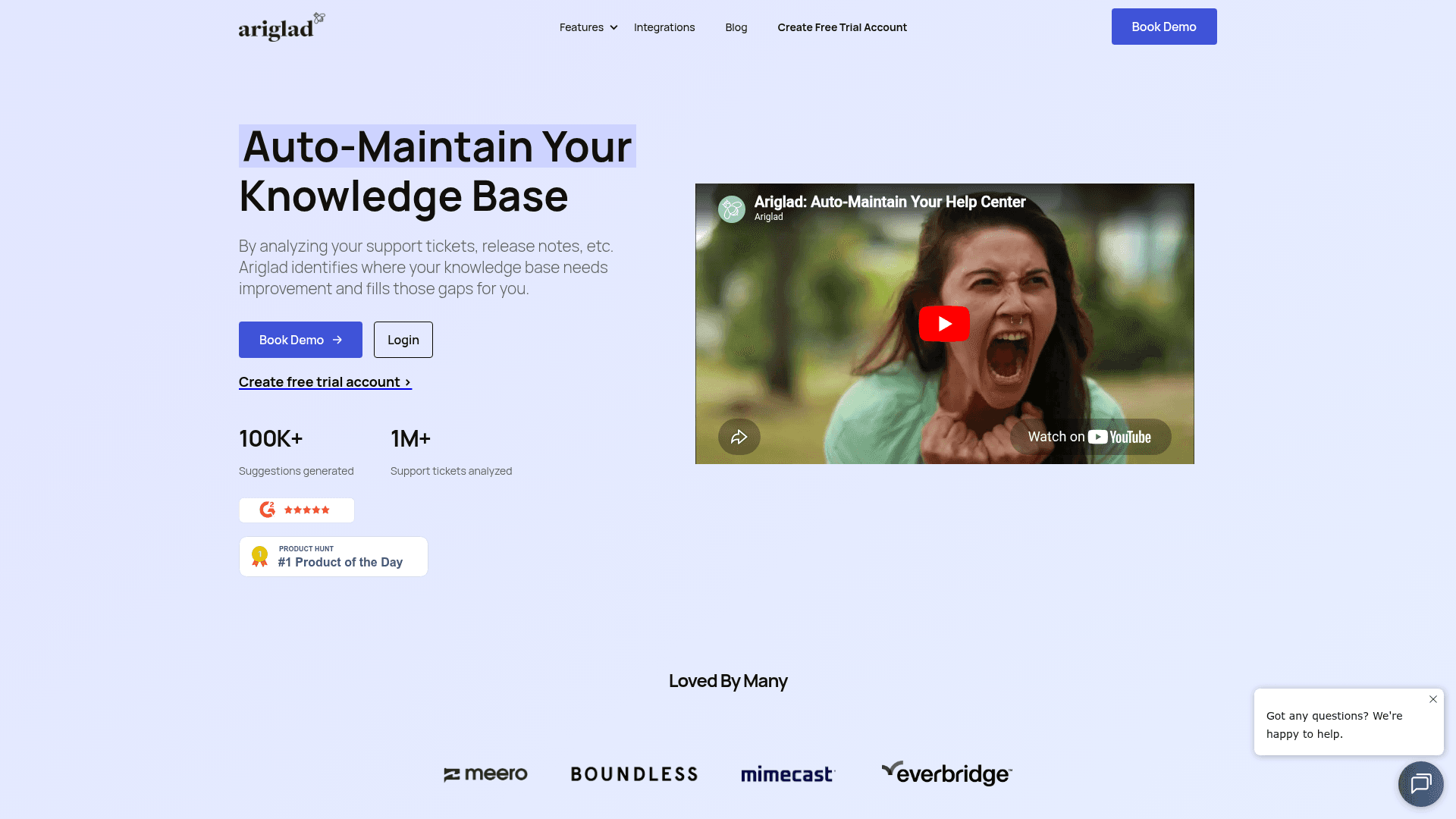
Task: Click the Got any questions chat message
Action: [1335, 725]
